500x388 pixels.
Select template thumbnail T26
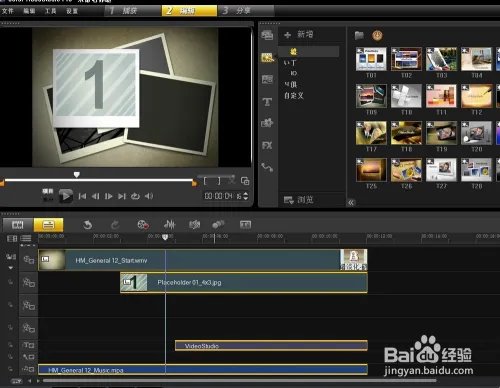(406, 170)
